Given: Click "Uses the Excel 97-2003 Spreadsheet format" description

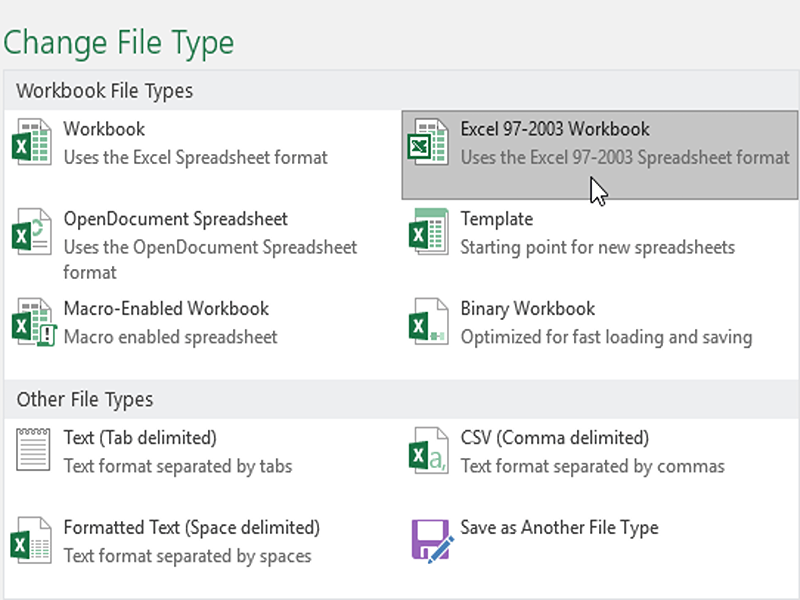Looking at the screenshot, I should (626, 158).
